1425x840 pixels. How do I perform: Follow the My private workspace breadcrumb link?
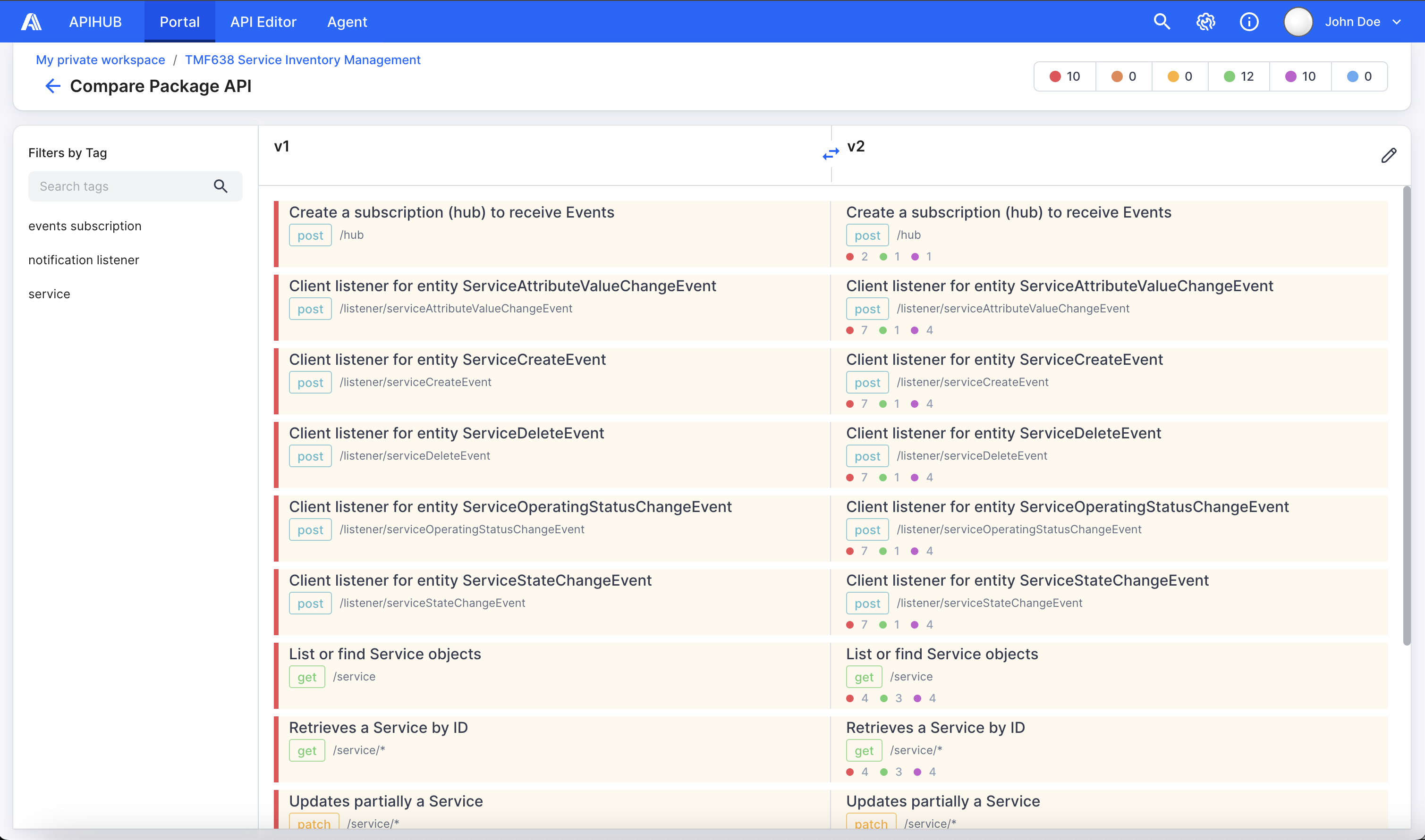click(x=100, y=60)
